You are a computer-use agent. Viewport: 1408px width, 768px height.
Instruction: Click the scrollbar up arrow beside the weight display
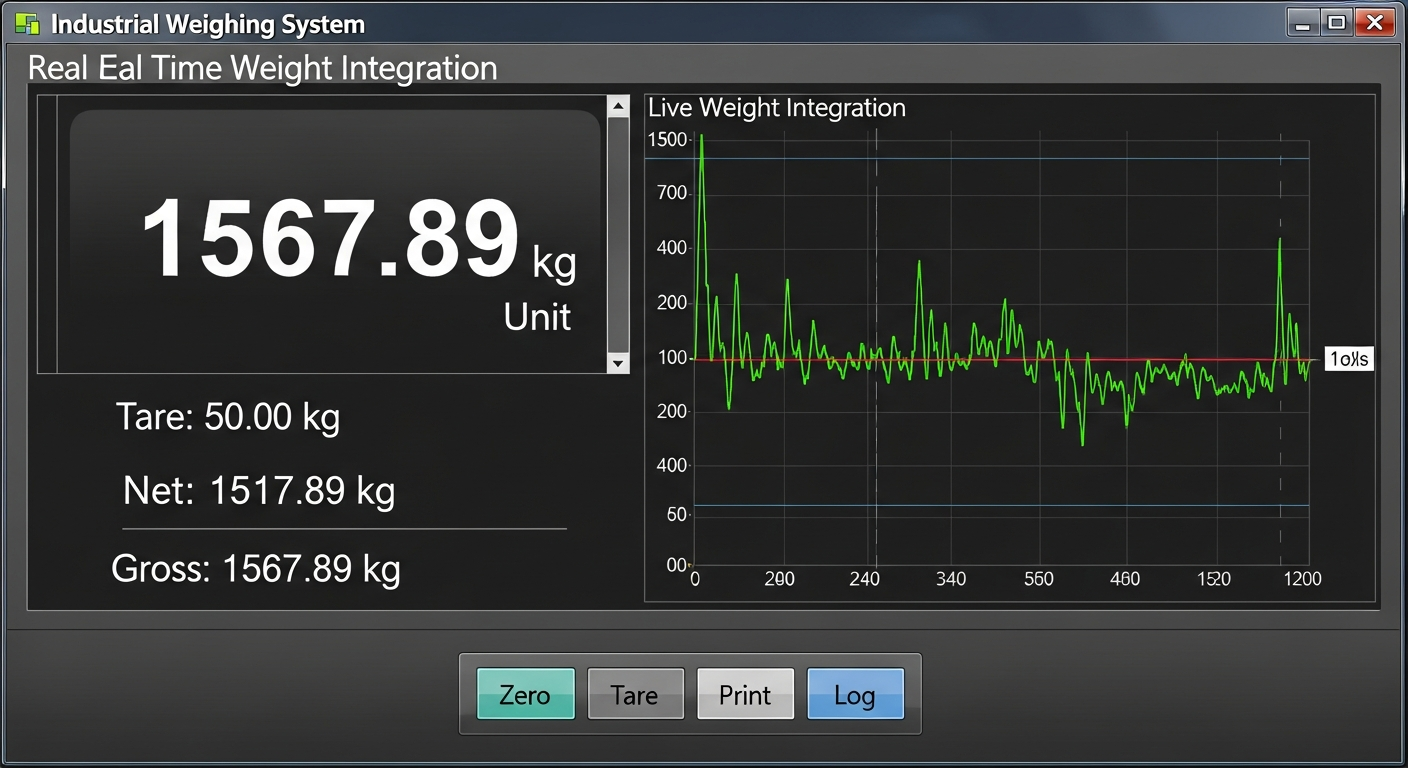tap(618, 106)
